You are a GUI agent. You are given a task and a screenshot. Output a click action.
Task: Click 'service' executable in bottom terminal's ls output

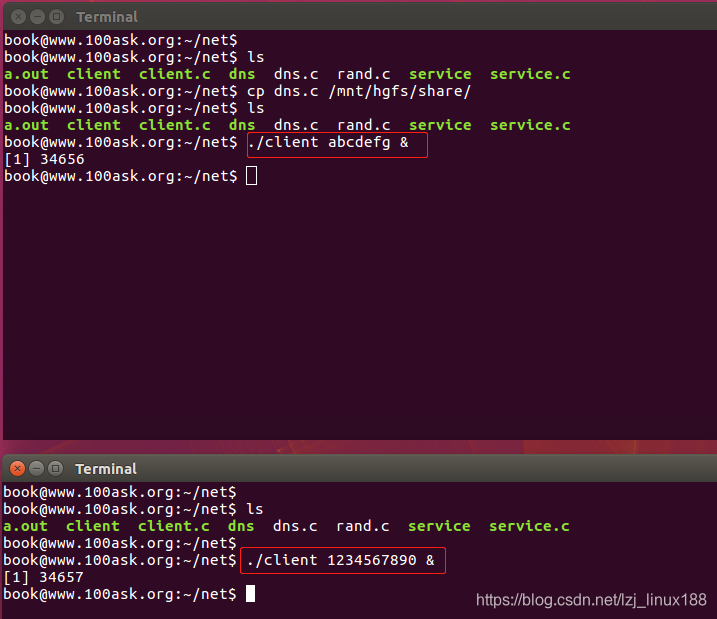[x=439, y=526]
